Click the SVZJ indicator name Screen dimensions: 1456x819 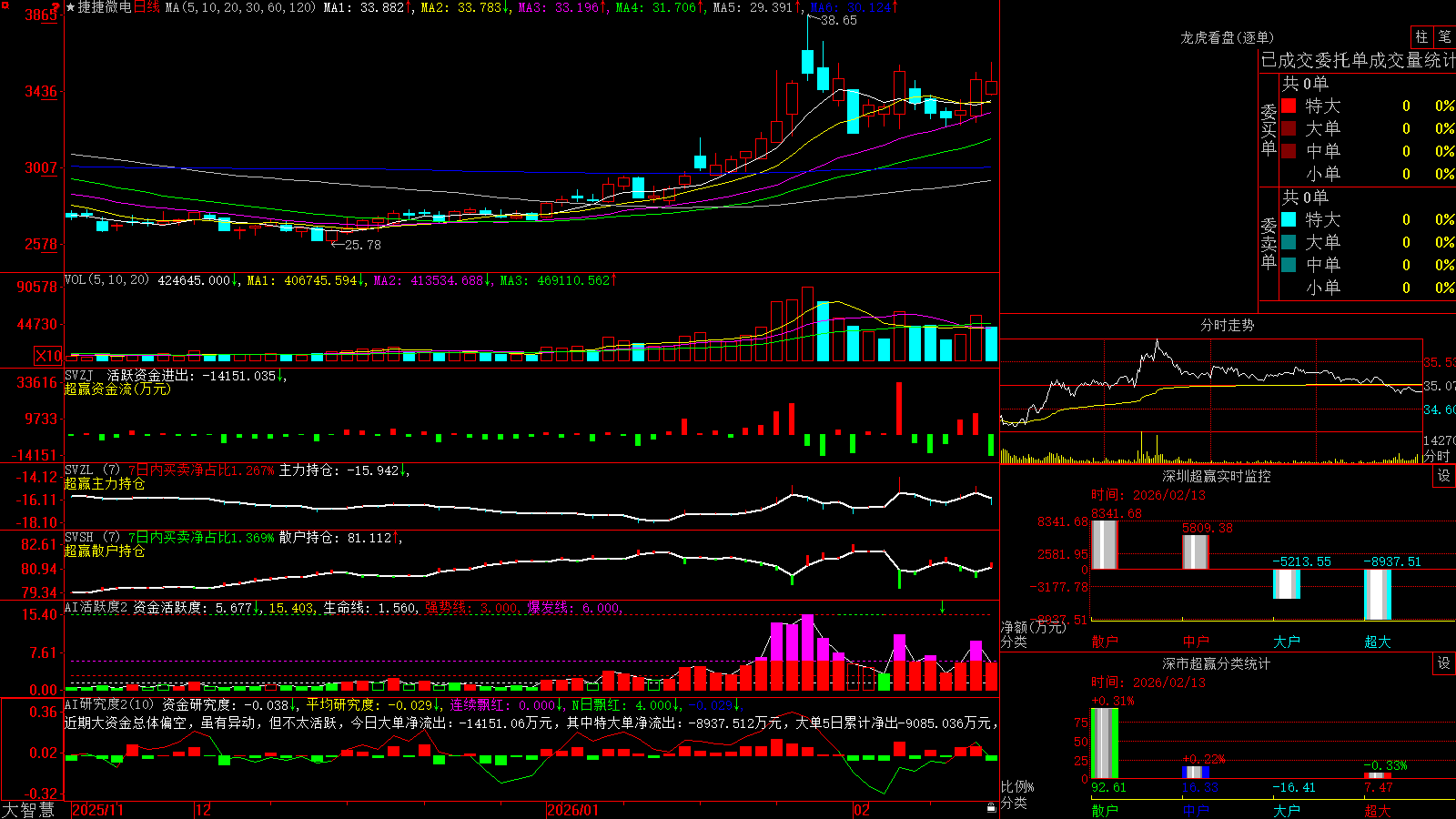tap(79, 376)
